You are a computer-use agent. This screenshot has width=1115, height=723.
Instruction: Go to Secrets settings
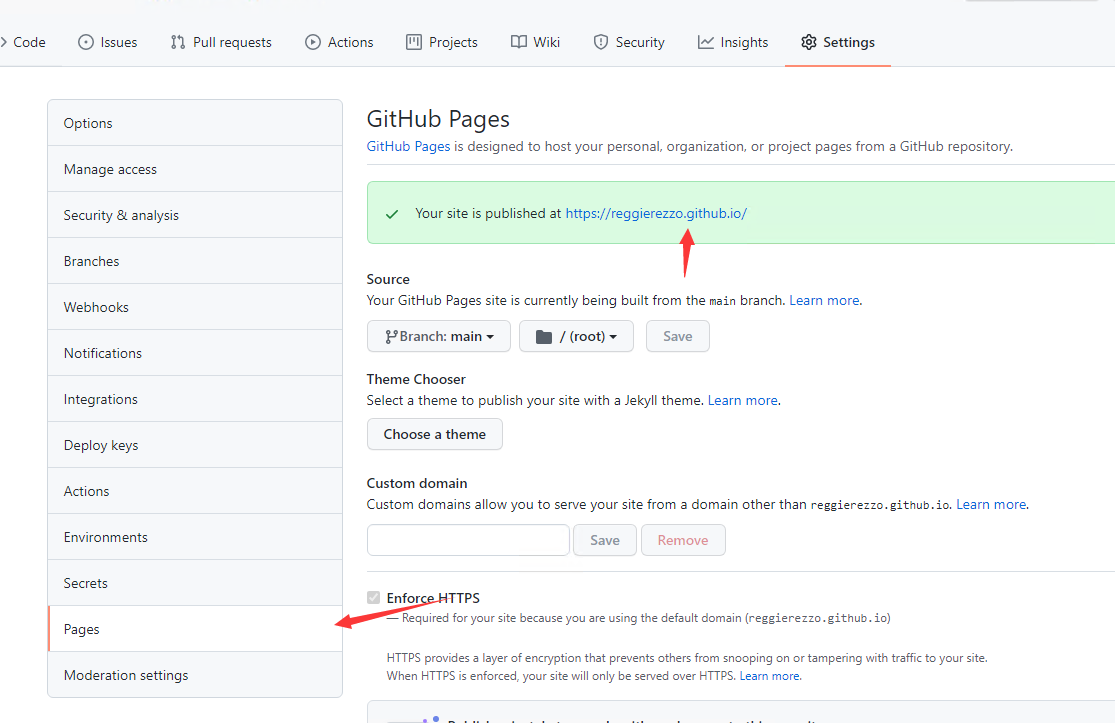[195, 583]
